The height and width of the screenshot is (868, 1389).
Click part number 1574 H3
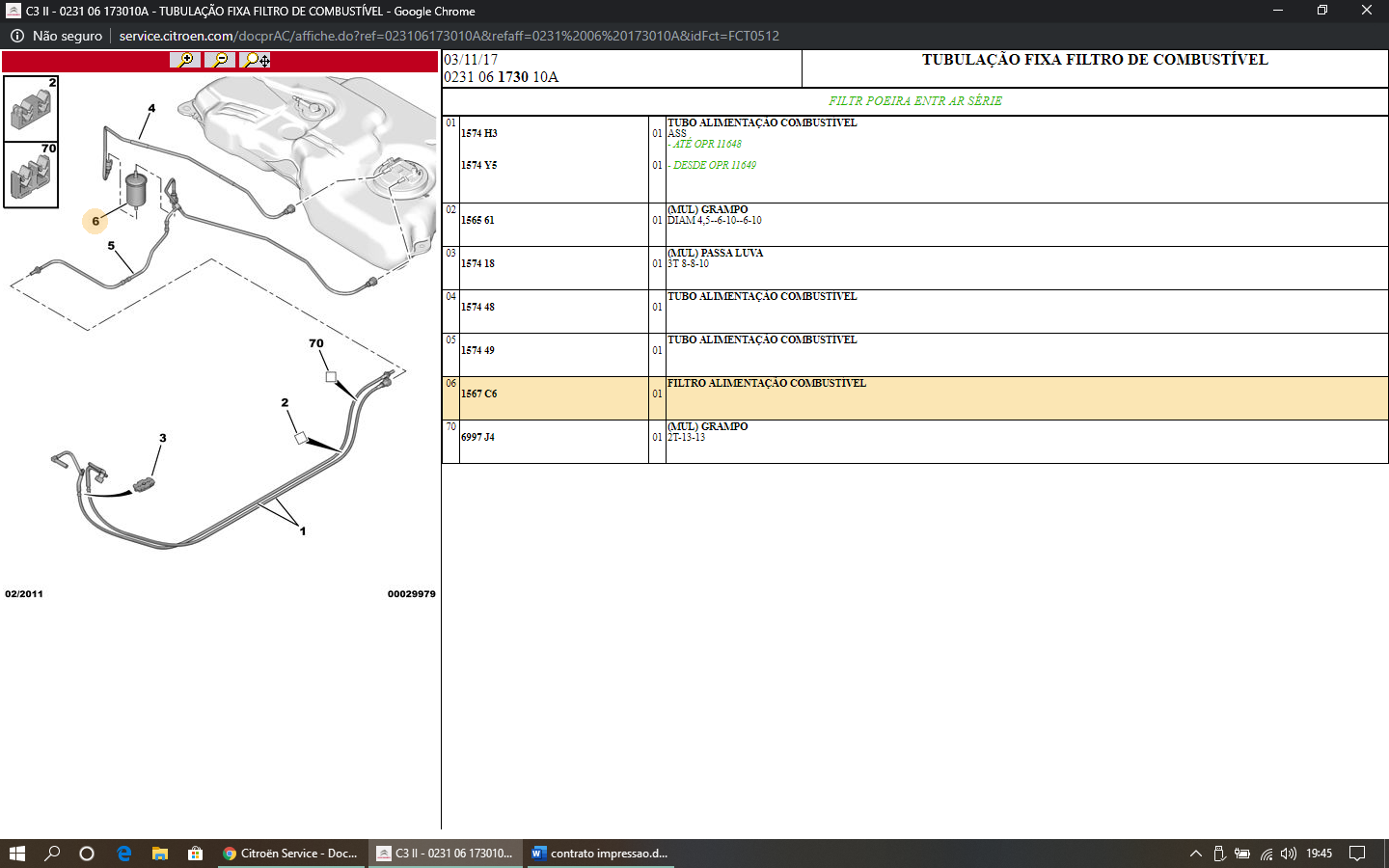click(x=478, y=134)
